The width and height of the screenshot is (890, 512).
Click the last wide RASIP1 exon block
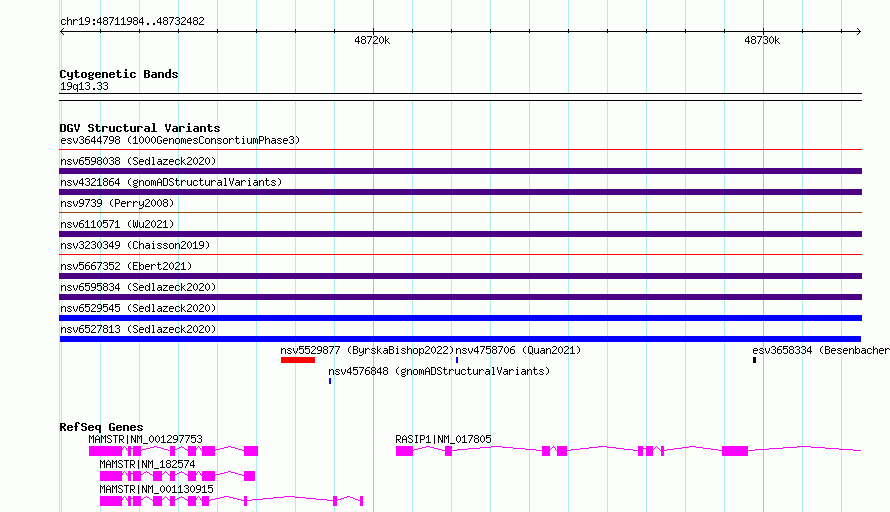(x=735, y=451)
